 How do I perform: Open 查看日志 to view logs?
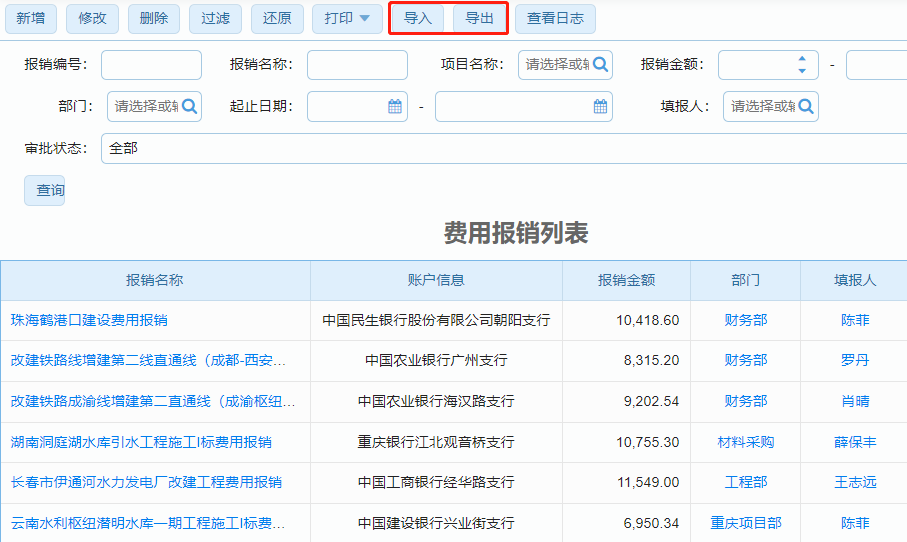555,18
